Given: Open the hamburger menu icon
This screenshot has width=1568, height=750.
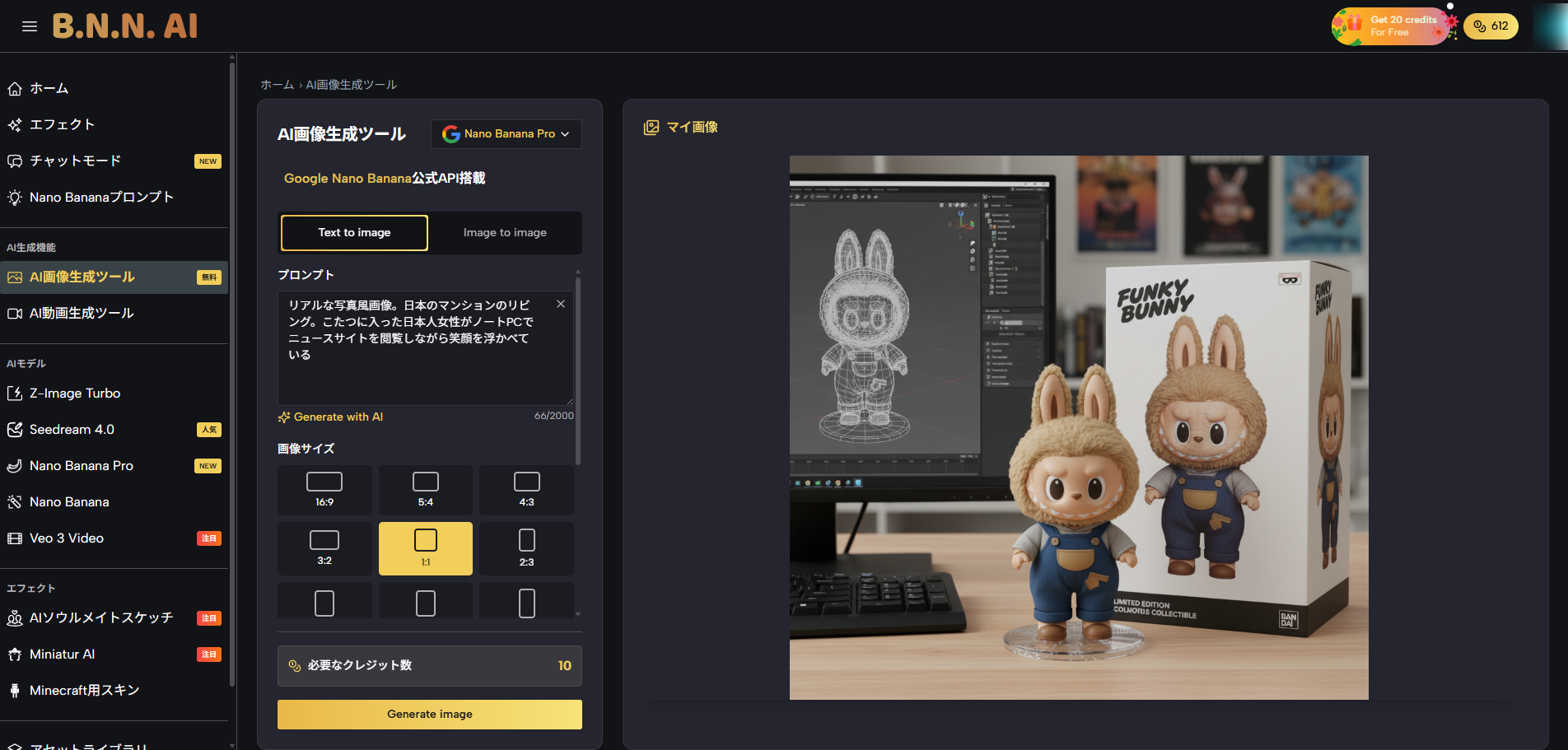Looking at the screenshot, I should click(x=30, y=26).
